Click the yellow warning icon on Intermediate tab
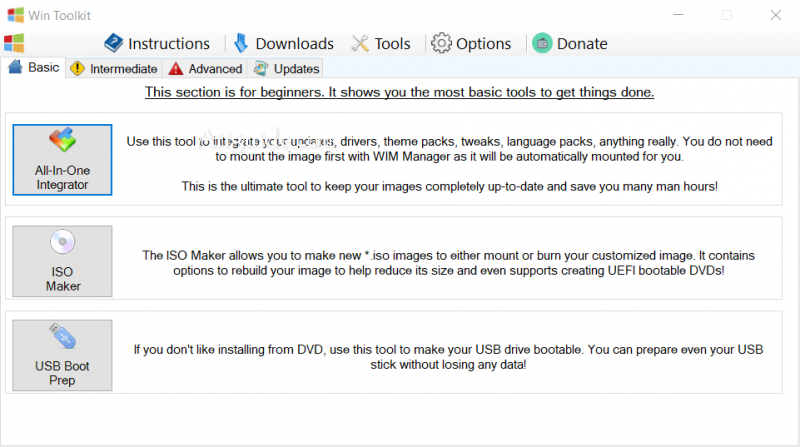800x447 pixels. pos(78,68)
